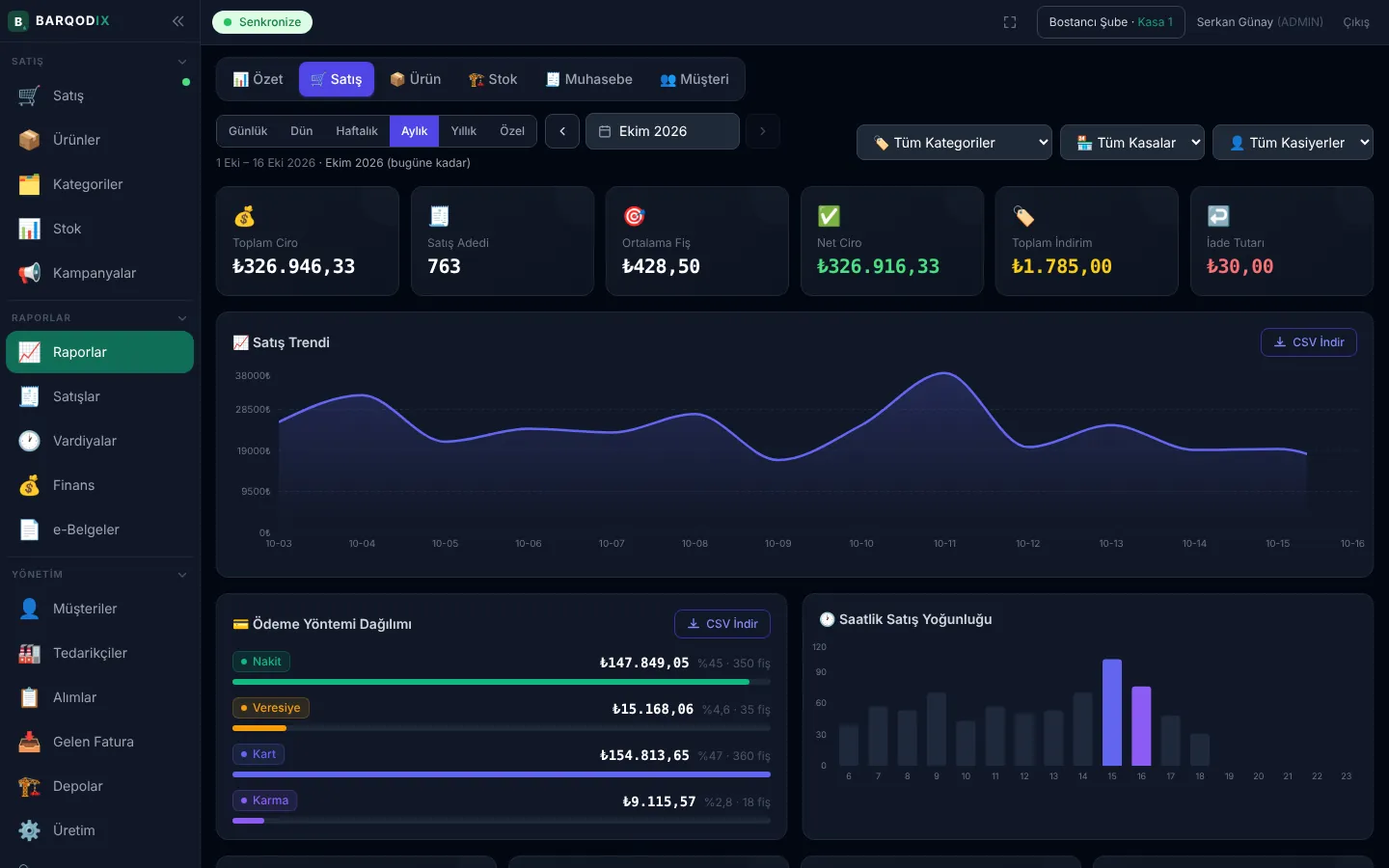Open the Kategoriler folder icon
This screenshot has height=868, width=1389.
click(30, 184)
